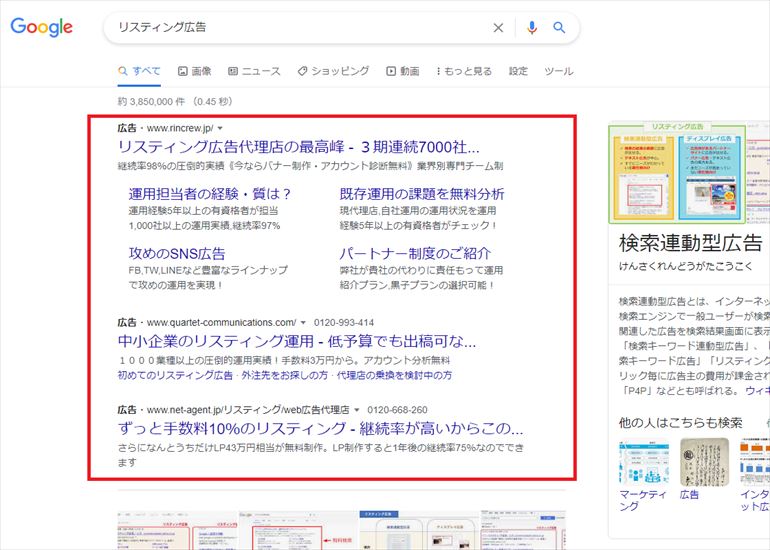The image size is (770, 550).
Task: Click the 検索連動型広告 panel heading
Action: [x=690, y=243]
